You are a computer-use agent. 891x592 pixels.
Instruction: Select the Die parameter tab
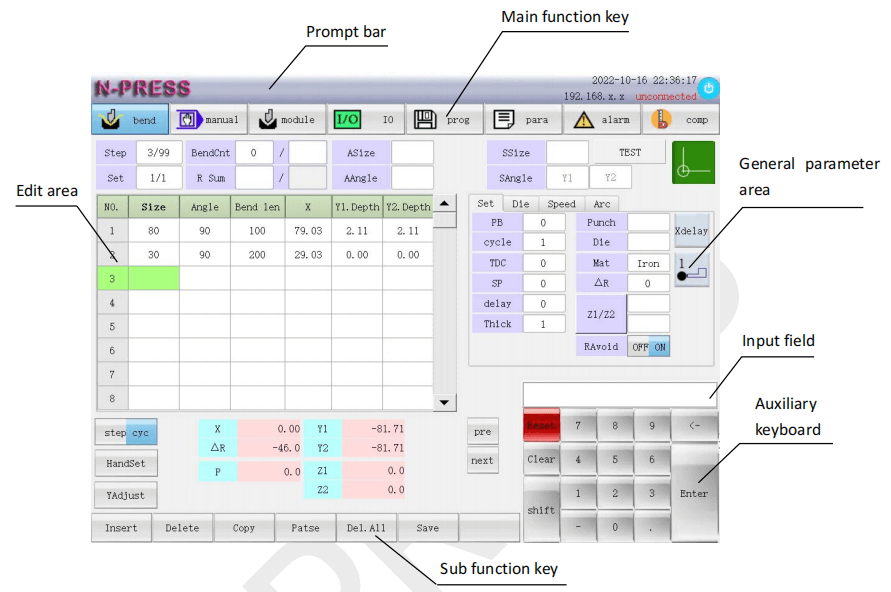[520, 204]
